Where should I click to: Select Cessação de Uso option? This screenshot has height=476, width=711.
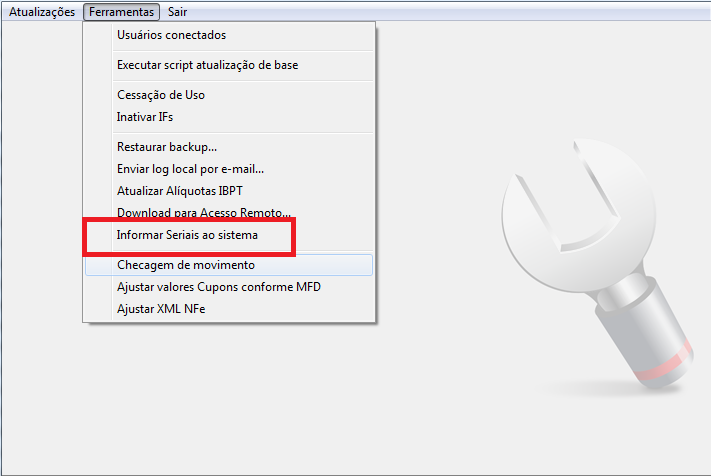coord(160,95)
